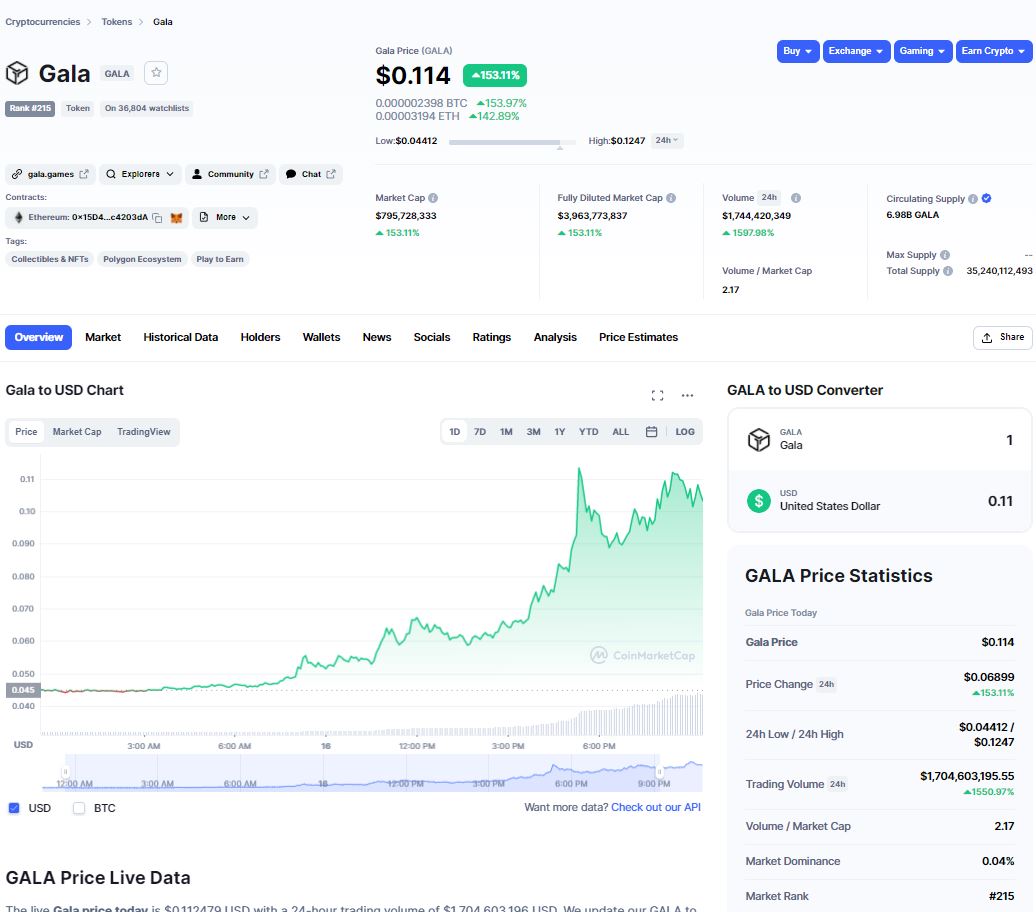Click the Share button
The image size is (1036, 912).
[1002, 337]
